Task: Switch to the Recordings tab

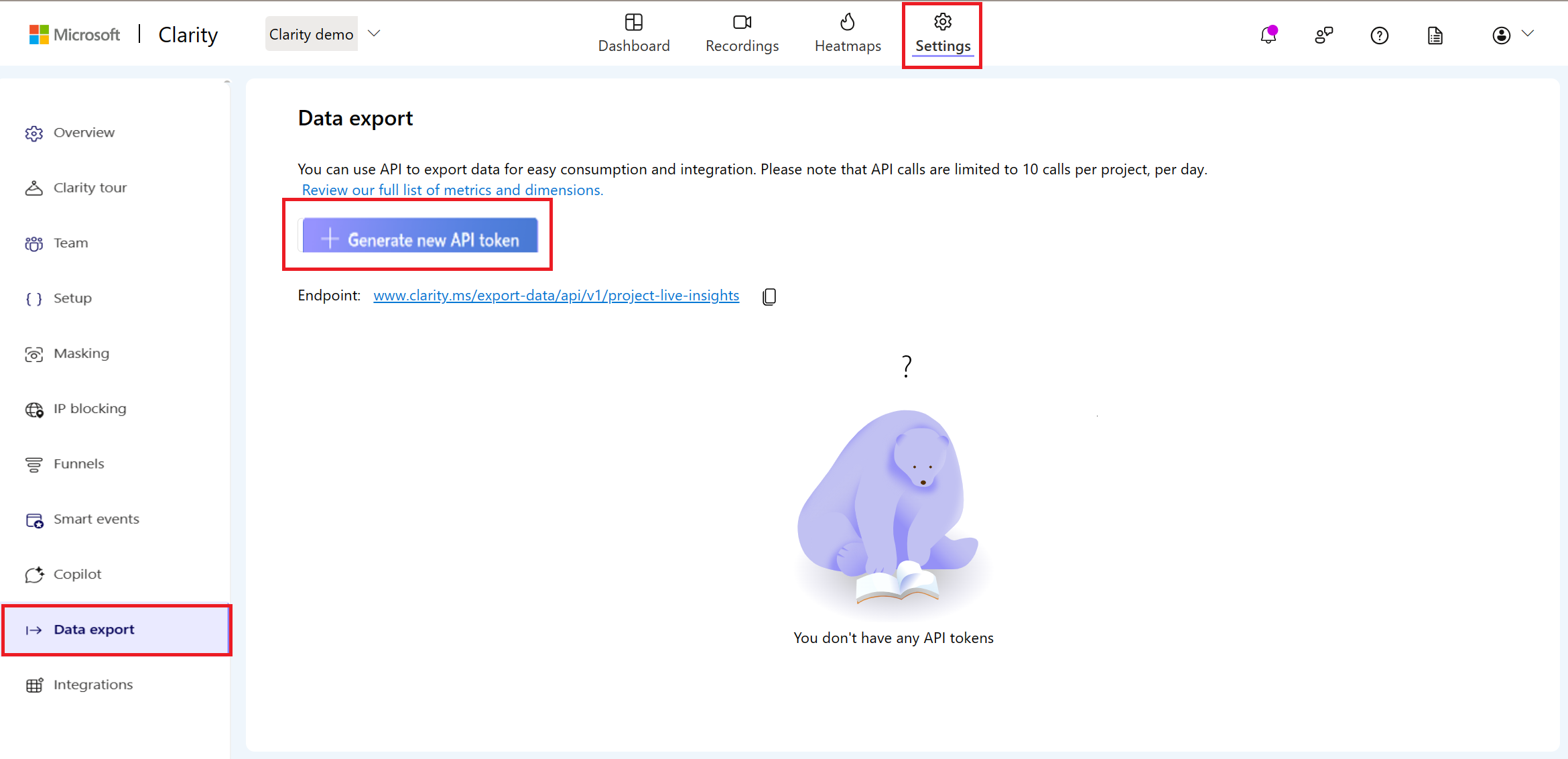Action: [x=742, y=34]
